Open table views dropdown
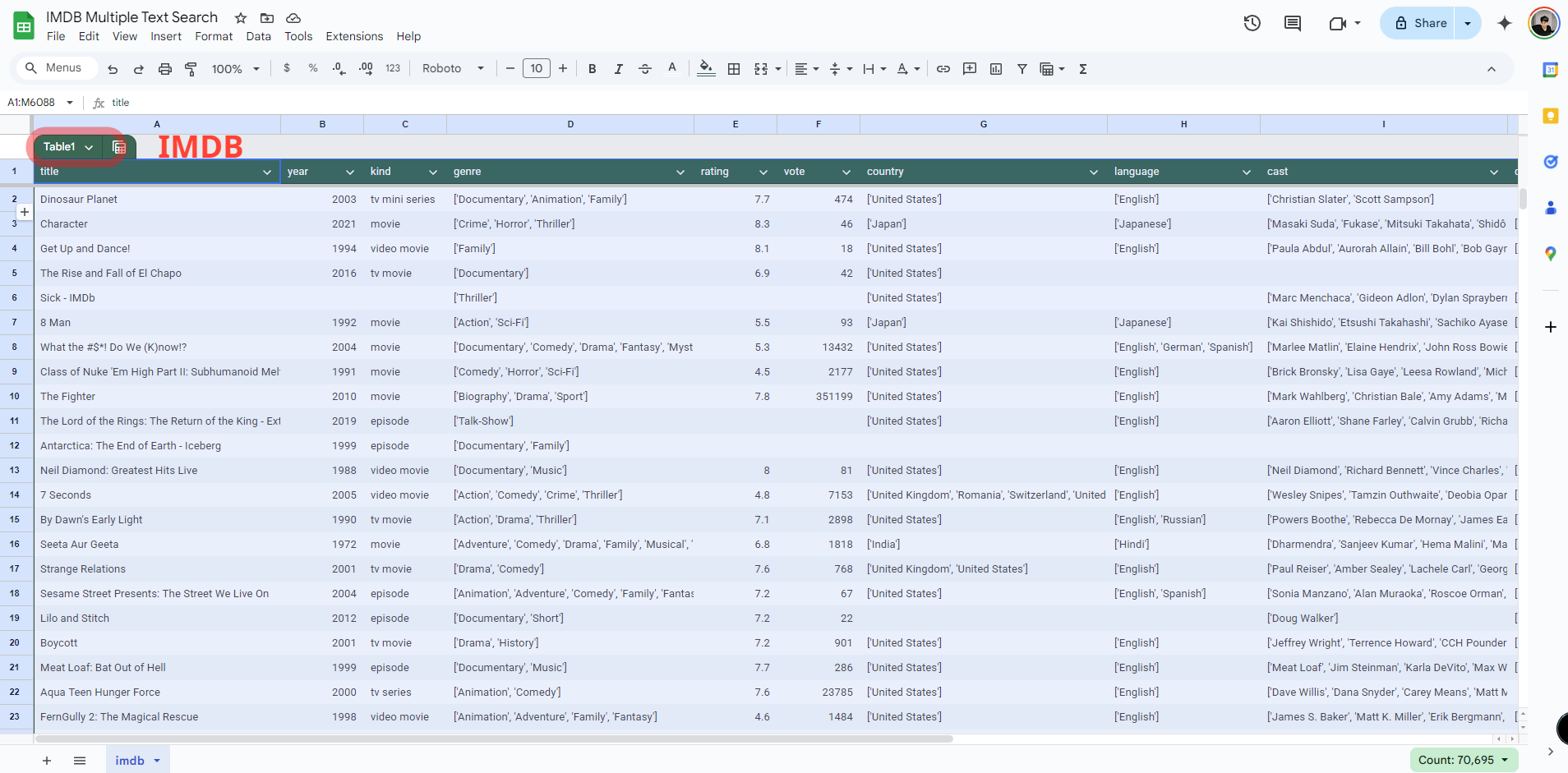The height and width of the screenshot is (773, 1568). tap(1052, 69)
